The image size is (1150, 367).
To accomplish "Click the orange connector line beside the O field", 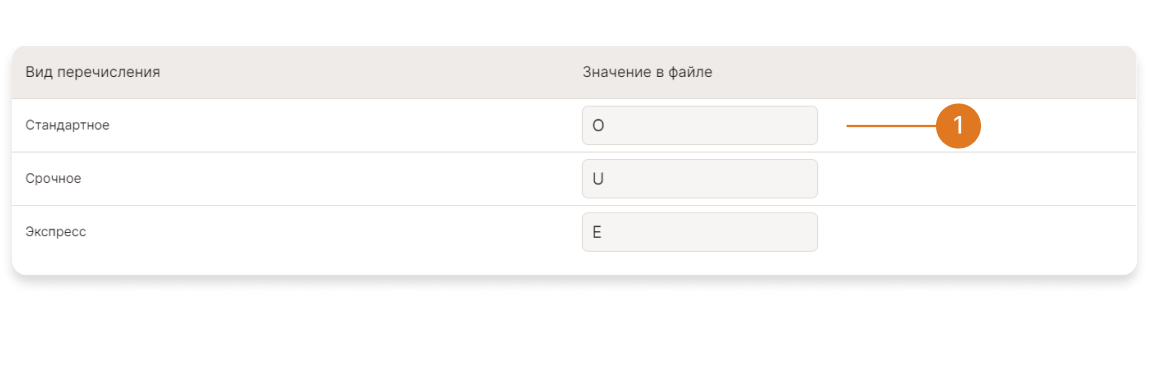I will click(x=891, y=126).
